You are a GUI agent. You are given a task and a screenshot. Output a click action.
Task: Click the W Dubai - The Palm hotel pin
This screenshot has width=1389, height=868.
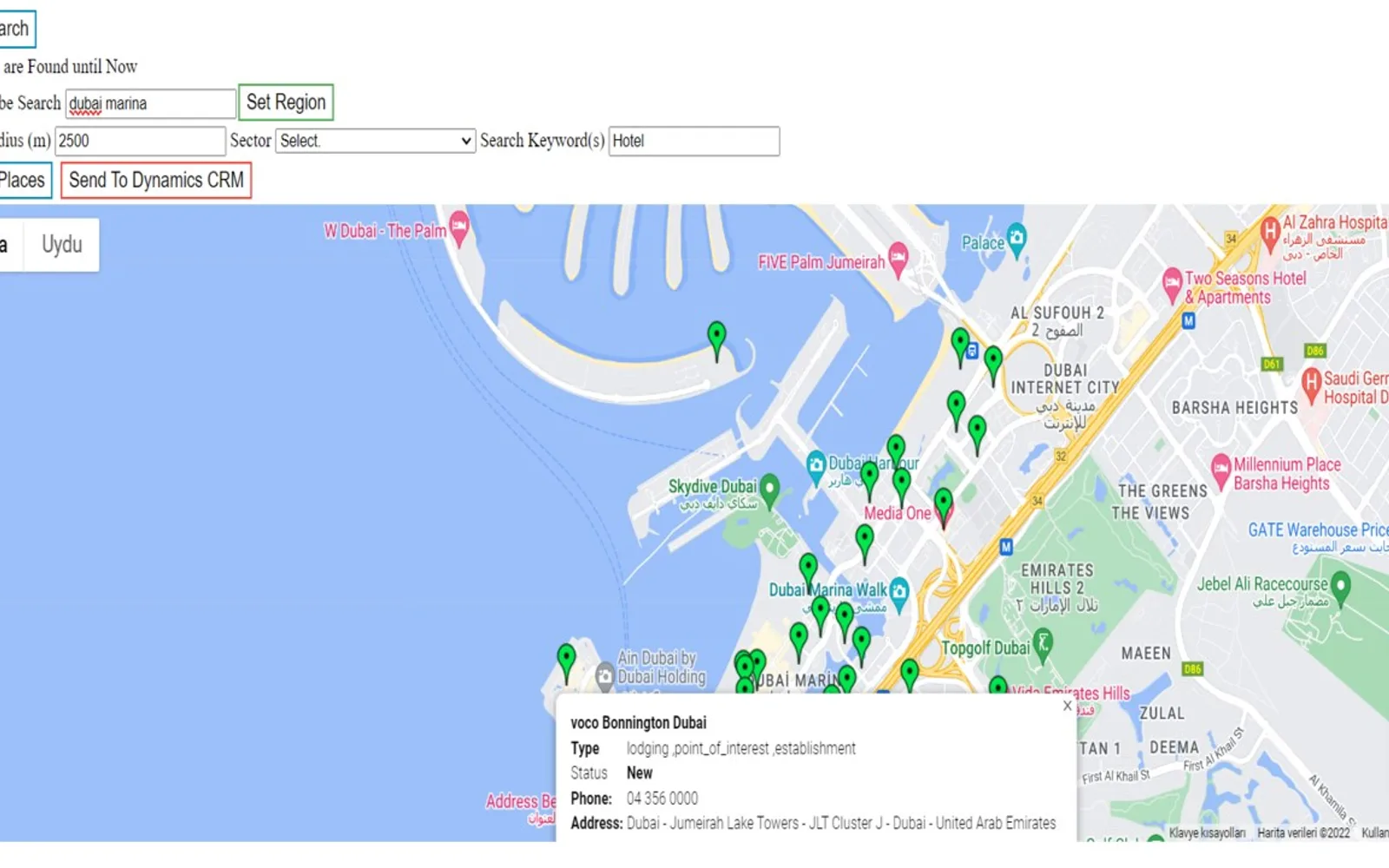tap(459, 227)
